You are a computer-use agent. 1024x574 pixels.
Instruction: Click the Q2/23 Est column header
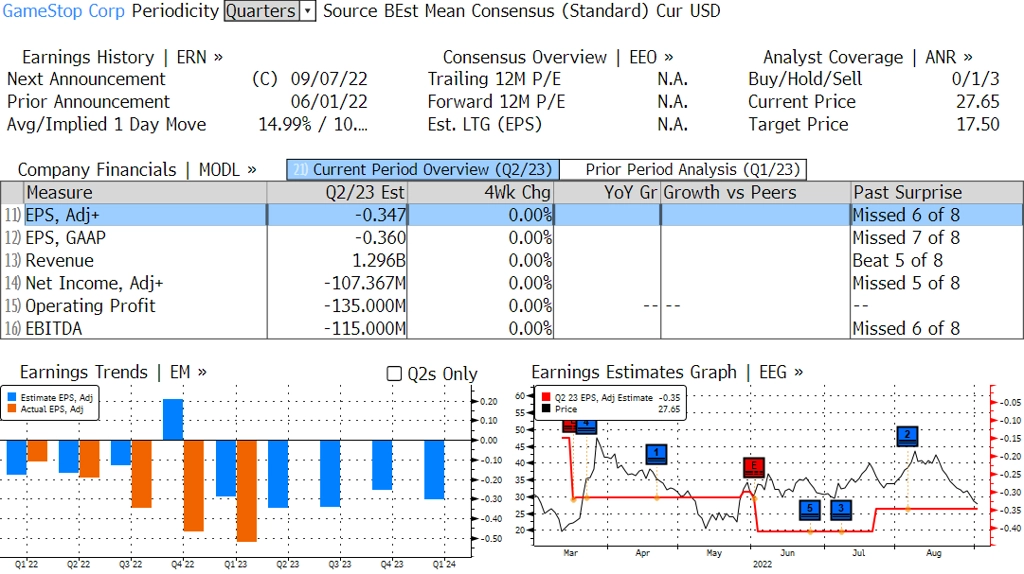tap(337, 193)
